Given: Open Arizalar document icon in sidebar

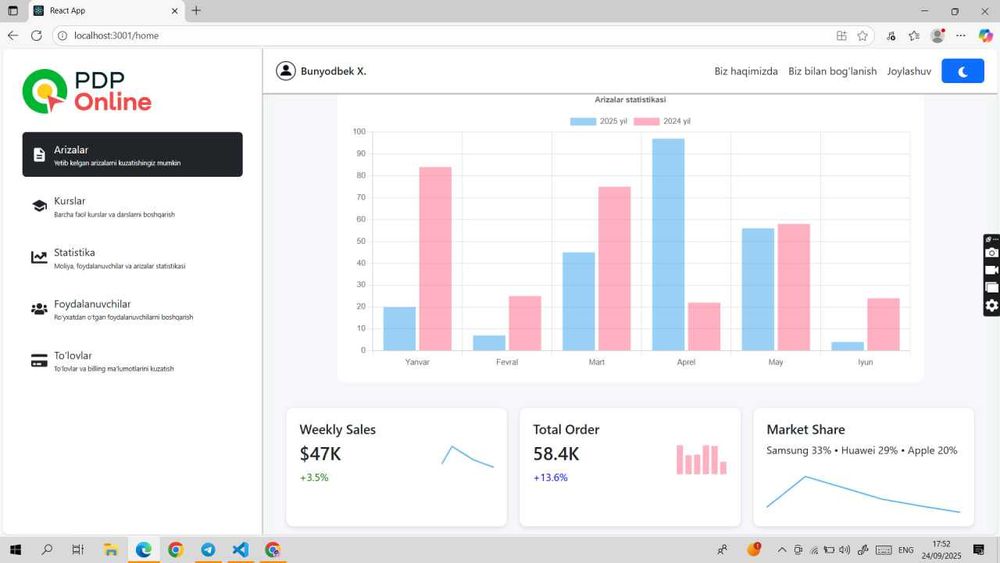Looking at the screenshot, I should click(x=39, y=154).
